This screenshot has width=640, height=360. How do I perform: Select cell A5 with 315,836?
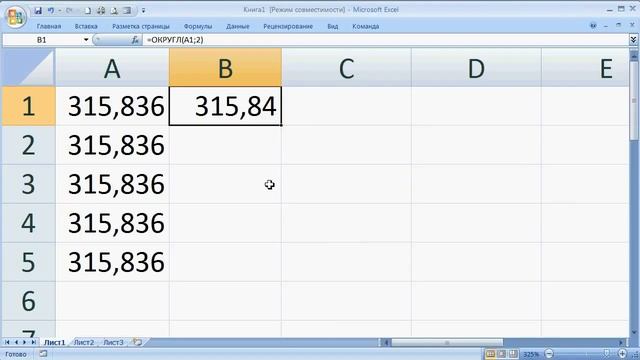coord(112,262)
